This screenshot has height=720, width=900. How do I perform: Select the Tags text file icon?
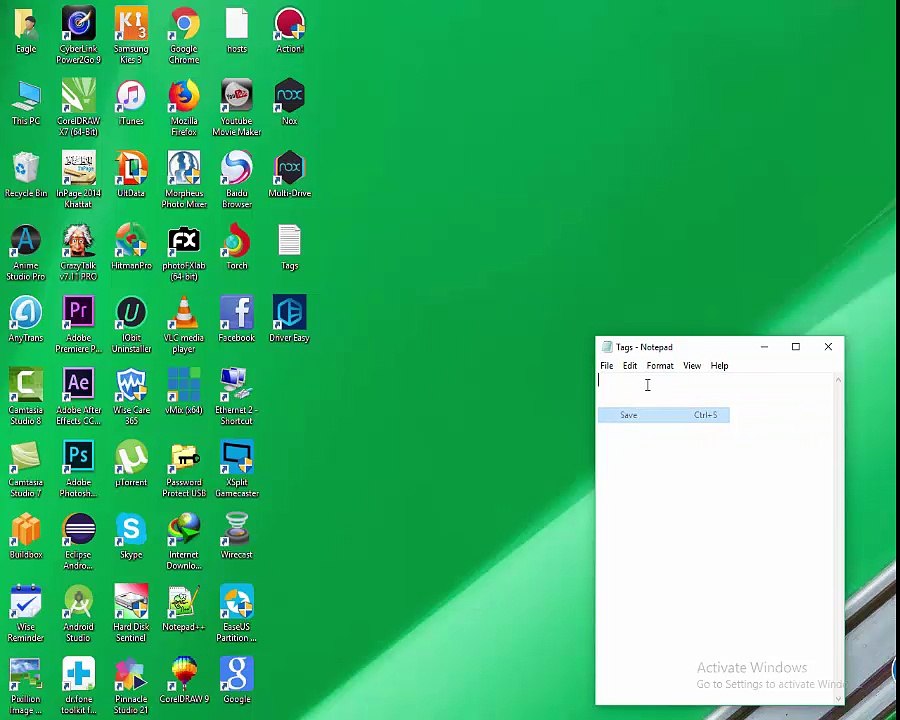pos(289,241)
